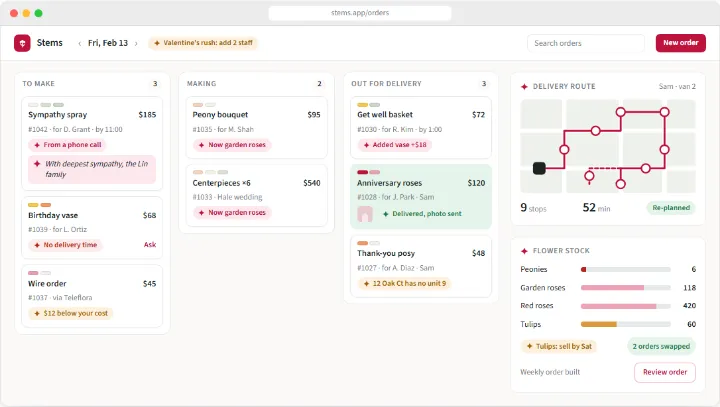Click the Peonies stock level bar
Screen dimensions: 720x407
[625, 270]
